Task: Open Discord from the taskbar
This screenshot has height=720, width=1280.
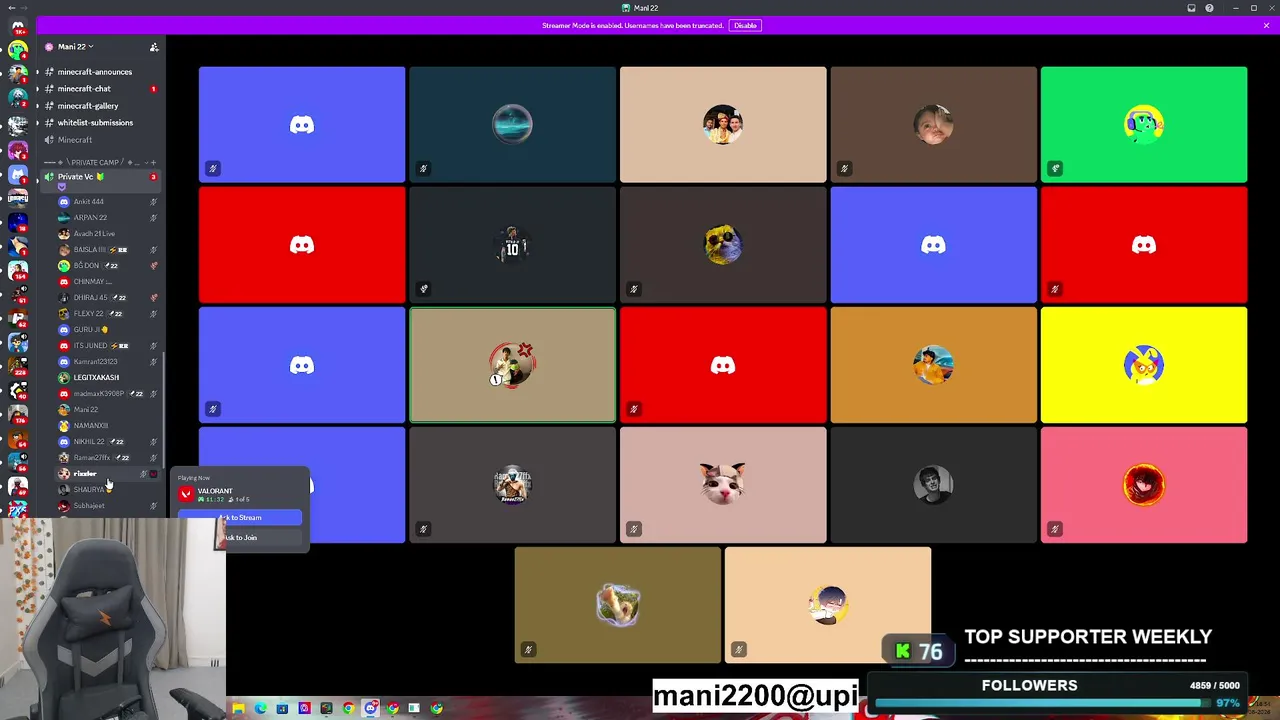Action: [x=371, y=708]
